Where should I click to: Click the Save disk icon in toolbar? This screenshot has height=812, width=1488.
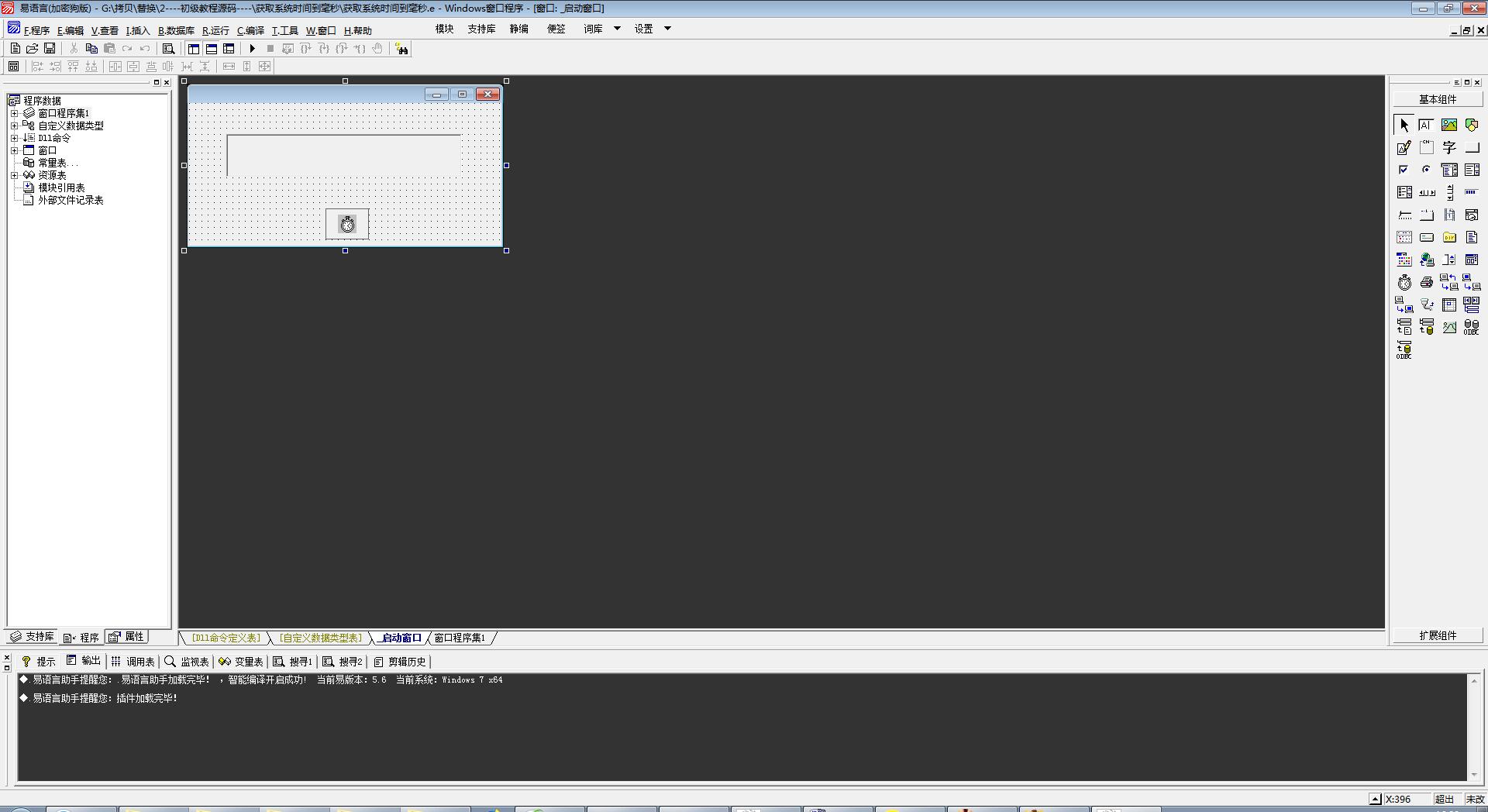pos(50,49)
